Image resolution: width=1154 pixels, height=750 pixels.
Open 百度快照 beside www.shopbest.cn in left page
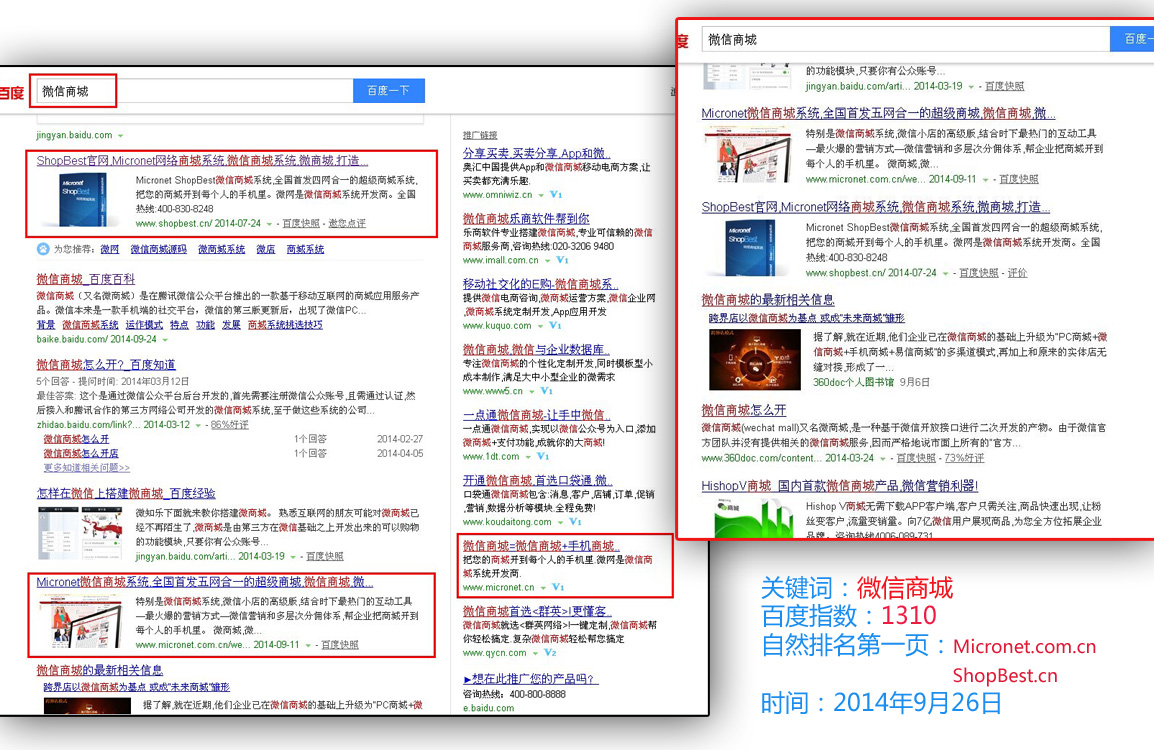point(301,224)
